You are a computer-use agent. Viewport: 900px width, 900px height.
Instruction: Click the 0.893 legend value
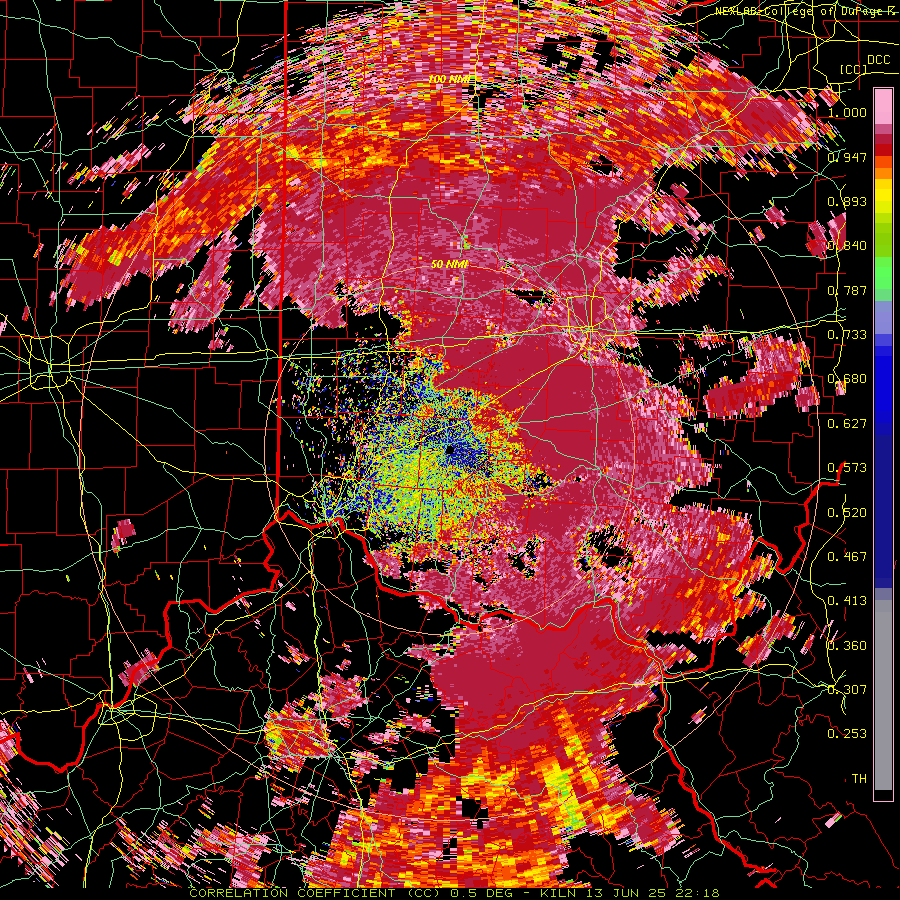847,201
